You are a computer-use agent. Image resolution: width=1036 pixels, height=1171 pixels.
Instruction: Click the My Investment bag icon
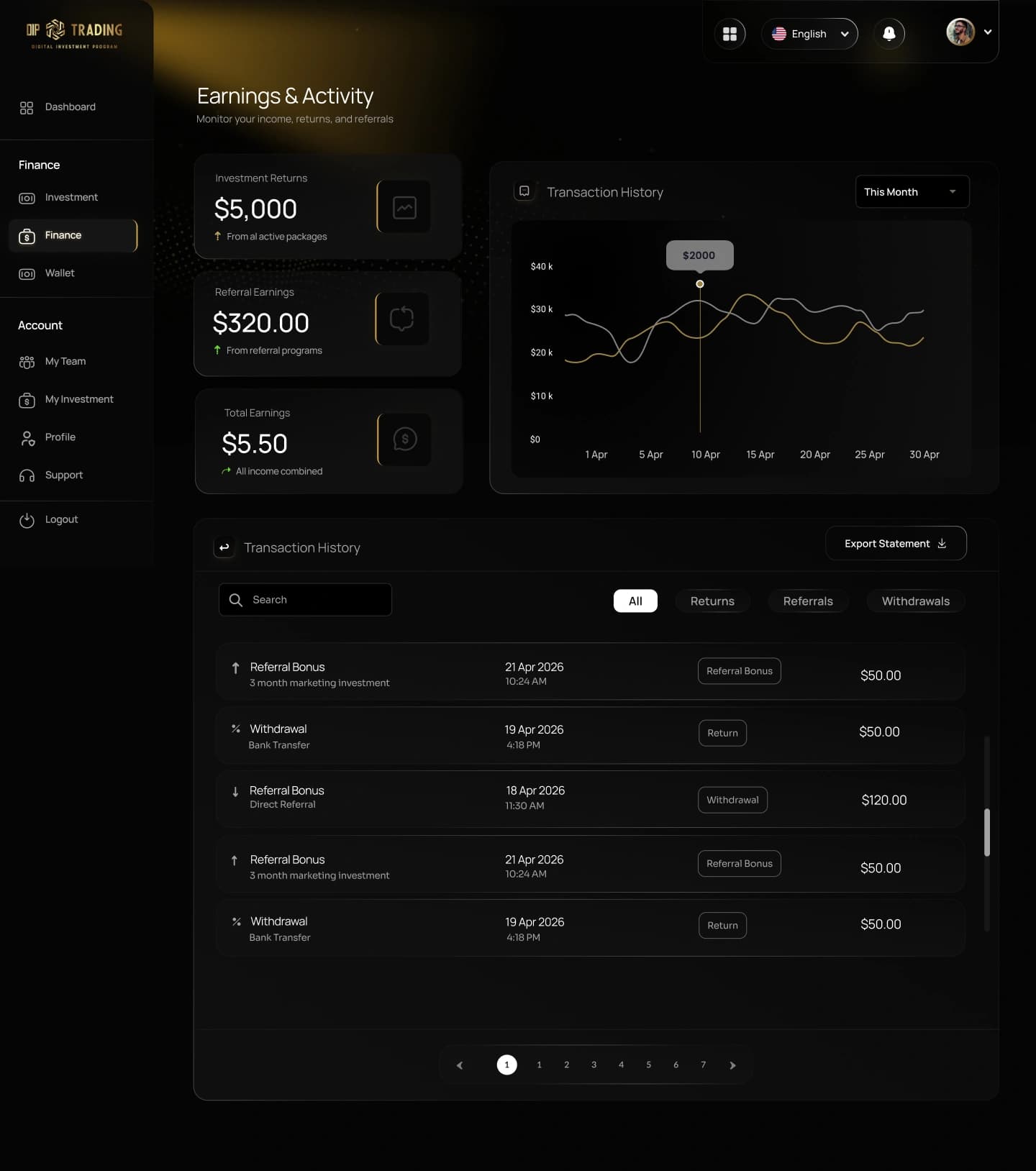pos(27,401)
